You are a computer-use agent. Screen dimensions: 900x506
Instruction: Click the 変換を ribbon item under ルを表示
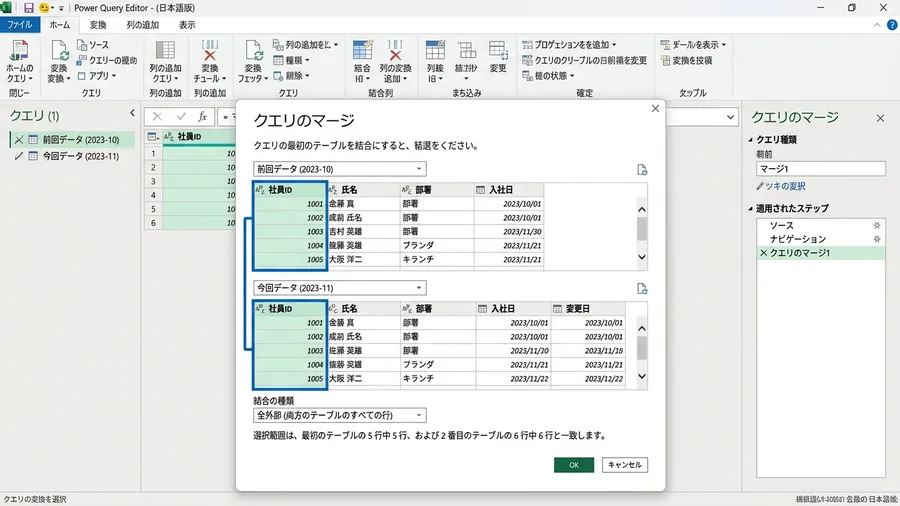point(686,60)
